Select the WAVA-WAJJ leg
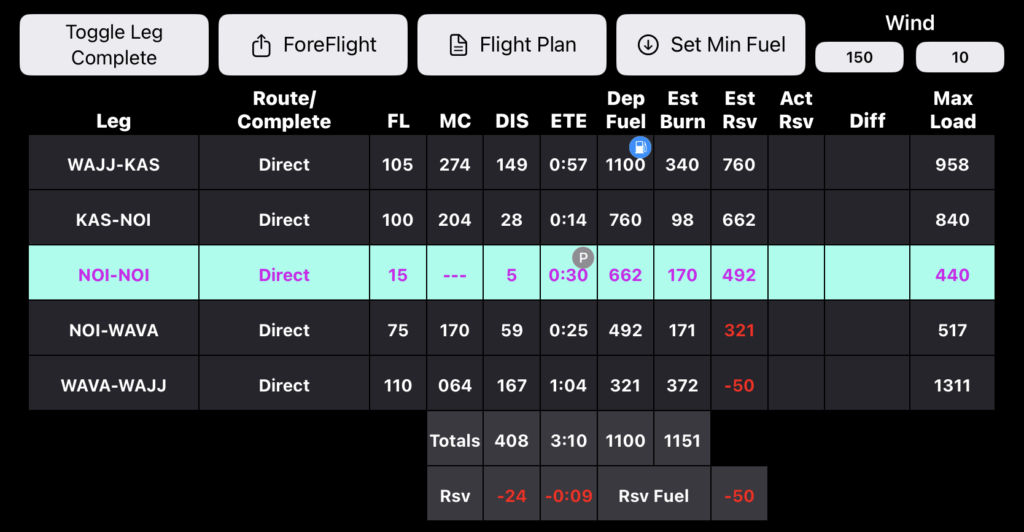Image resolution: width=1024 pixels, height=532 pixels. coord(114,385)
